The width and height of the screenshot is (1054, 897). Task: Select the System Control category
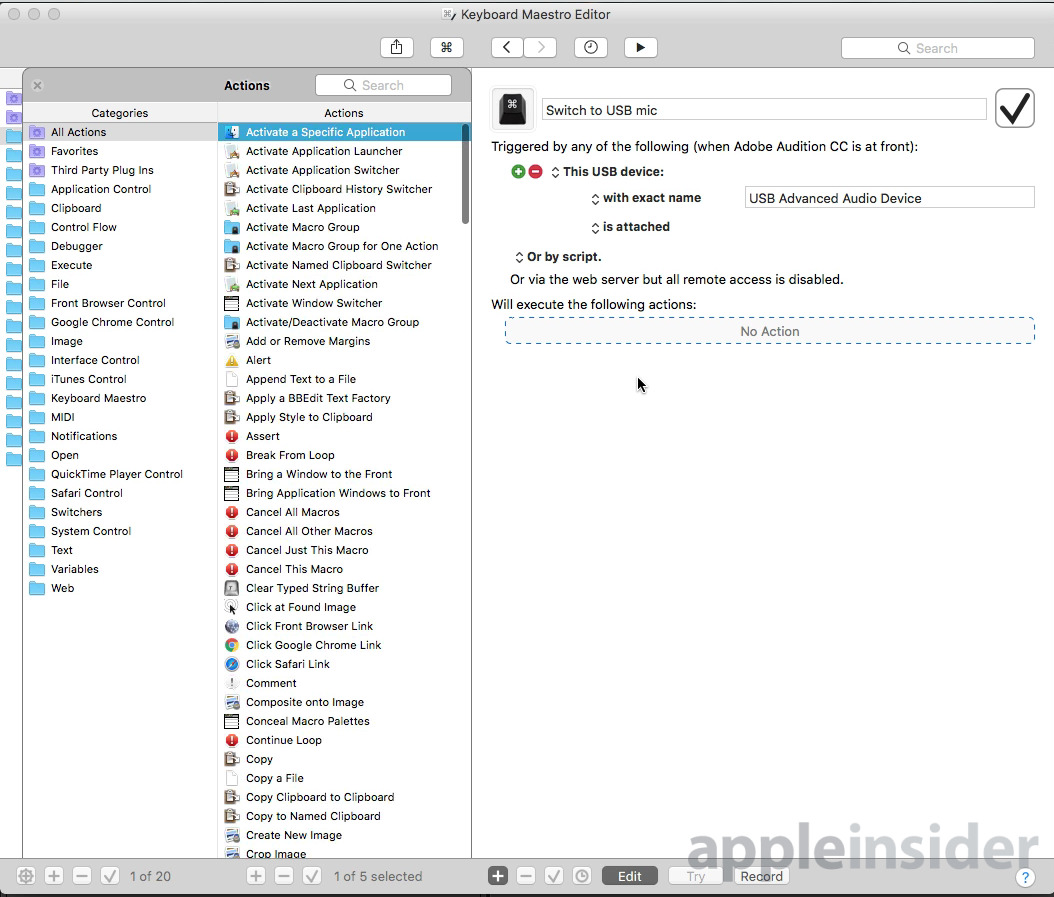tap(120, 531)
